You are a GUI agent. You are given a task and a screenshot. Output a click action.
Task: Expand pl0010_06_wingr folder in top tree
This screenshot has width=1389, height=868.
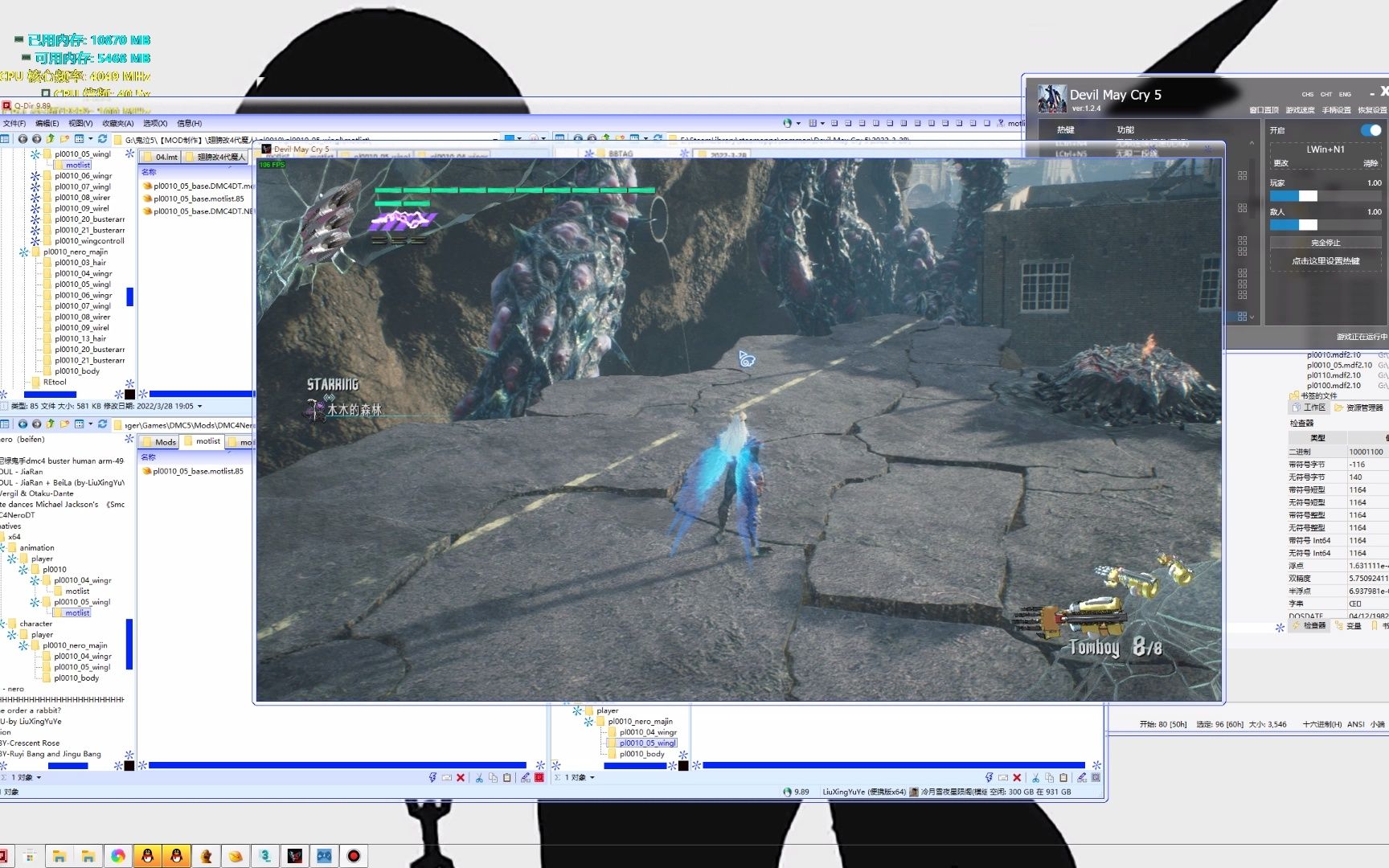[35, 175]
